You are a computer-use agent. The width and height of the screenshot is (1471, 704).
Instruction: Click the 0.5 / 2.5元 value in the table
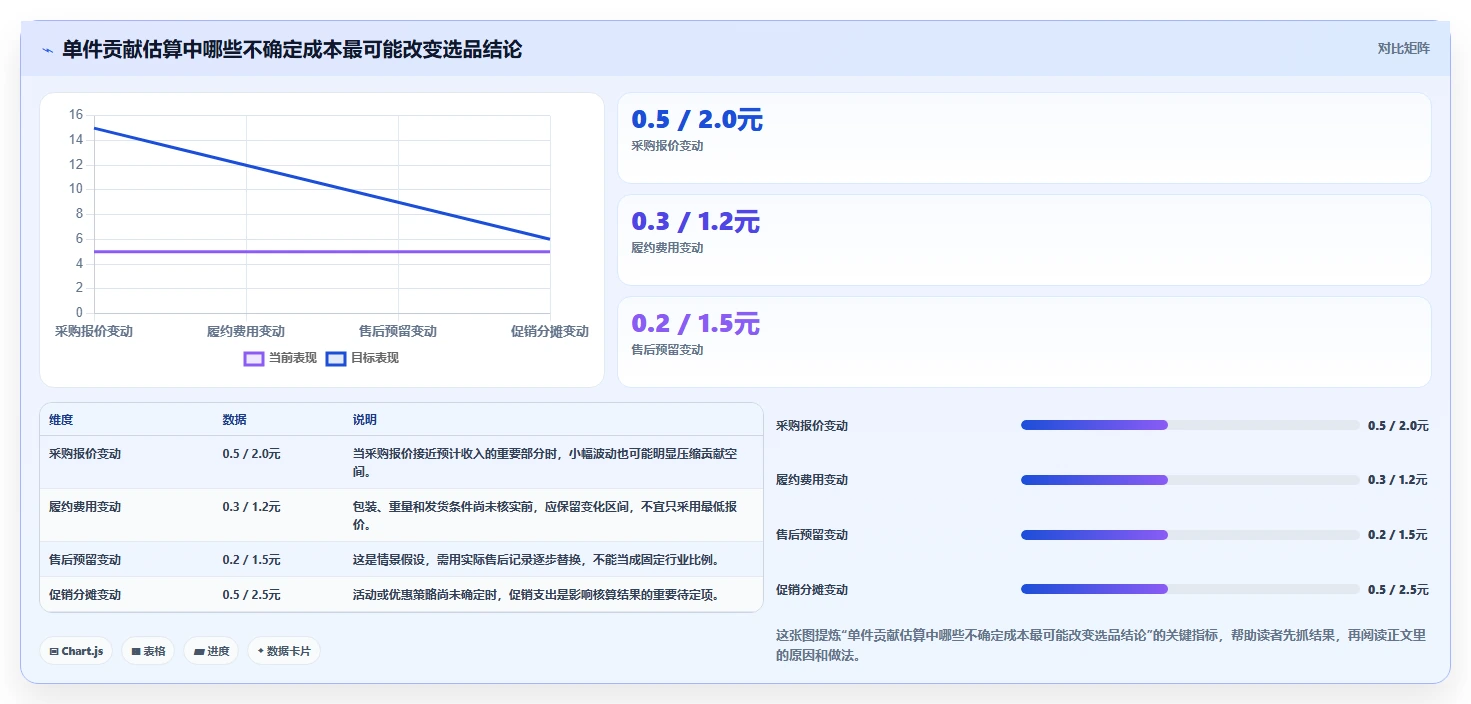(251, 594)
